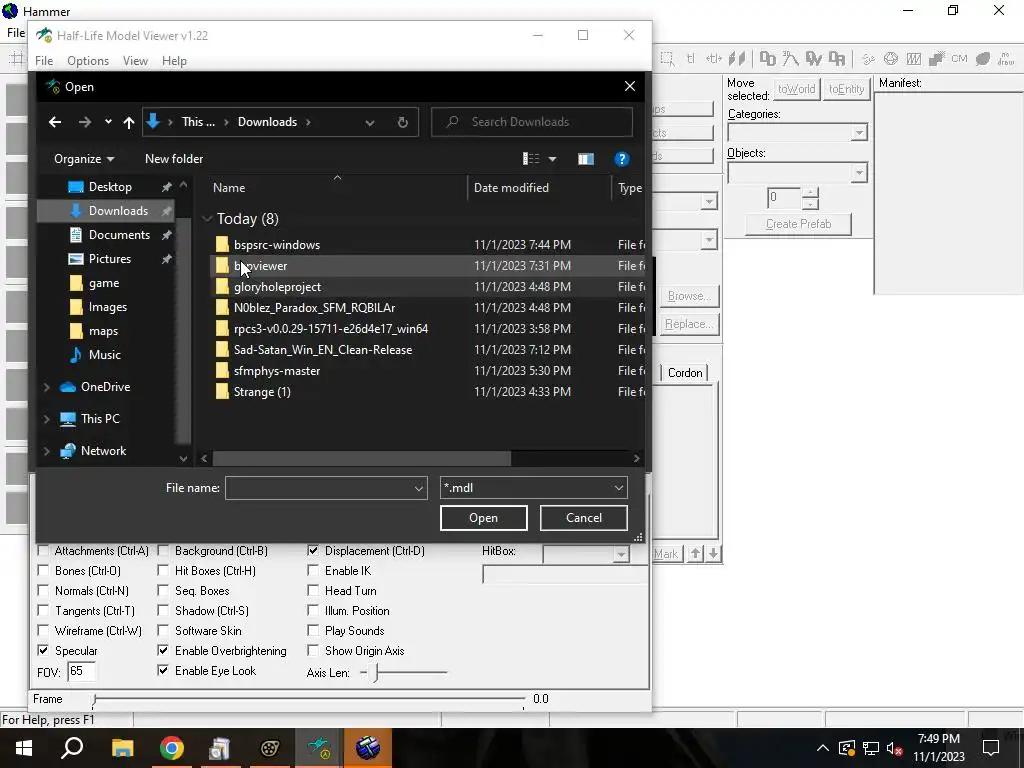Enable Wireframe (Ctrl-W) checkbox

click(43, 631)
